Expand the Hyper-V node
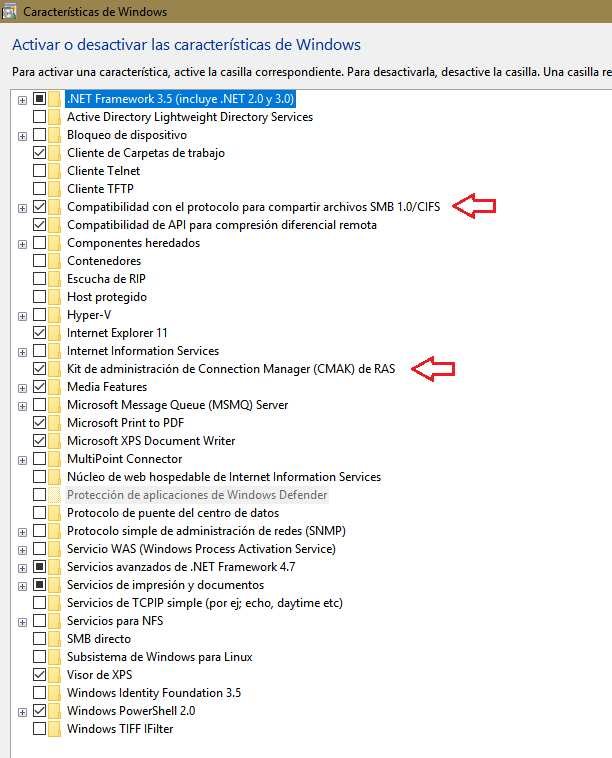The width and height of the screenshot is (612, 758). click(x=22, y=316)
